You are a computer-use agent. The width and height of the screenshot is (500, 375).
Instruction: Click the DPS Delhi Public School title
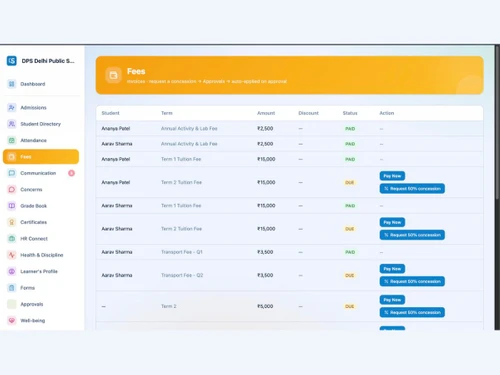click(48, 61)
